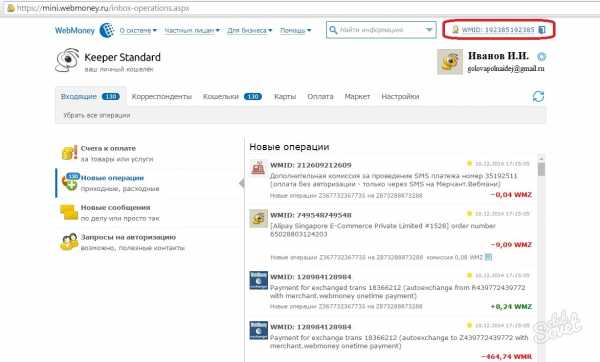Click the browser address bar URL
The height and width of the screenshot is (362, 600).
click(103, 8)
